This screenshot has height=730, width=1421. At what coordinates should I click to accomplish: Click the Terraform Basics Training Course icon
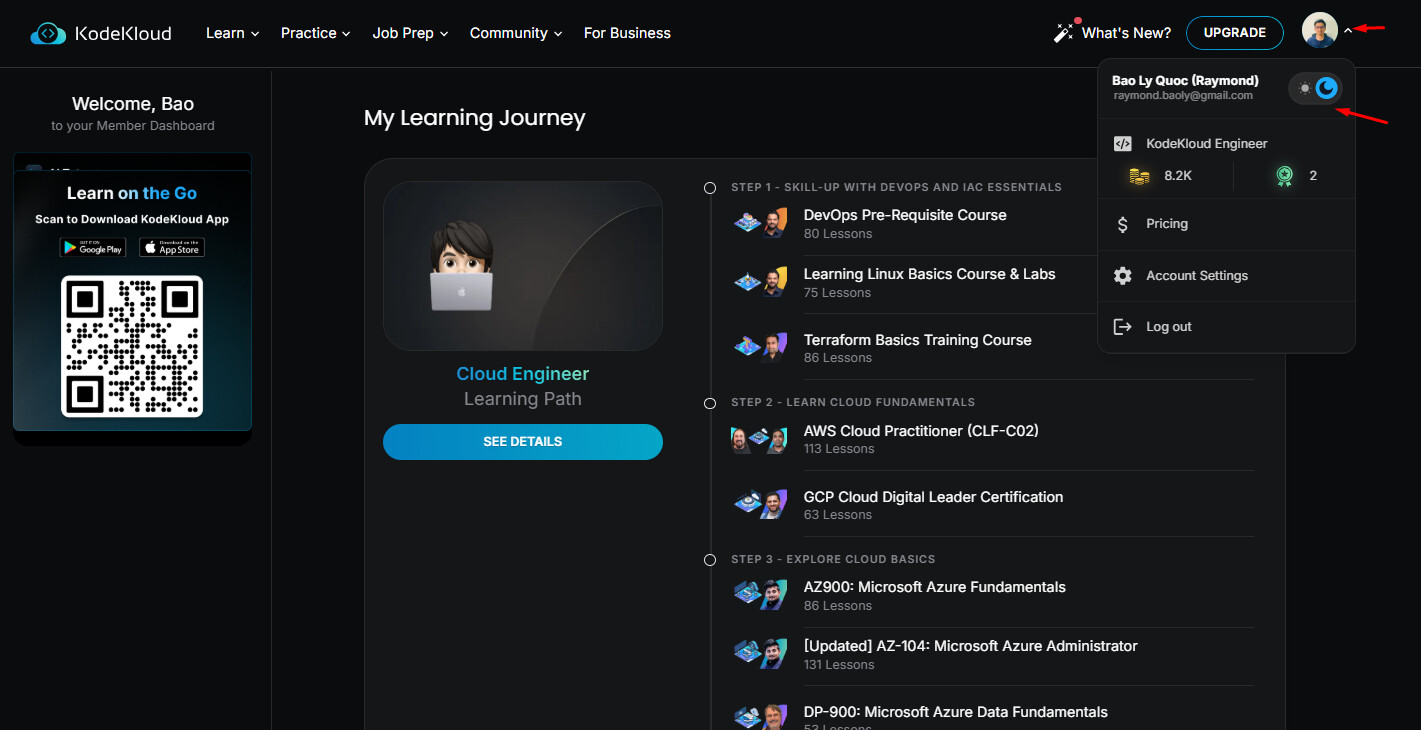click(761, 347)
